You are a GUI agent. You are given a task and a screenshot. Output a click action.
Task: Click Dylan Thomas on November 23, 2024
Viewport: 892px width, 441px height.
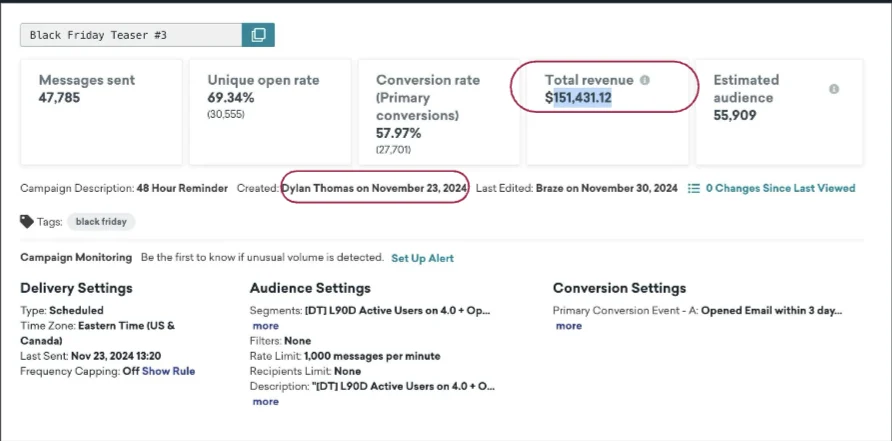click(375, 188)
